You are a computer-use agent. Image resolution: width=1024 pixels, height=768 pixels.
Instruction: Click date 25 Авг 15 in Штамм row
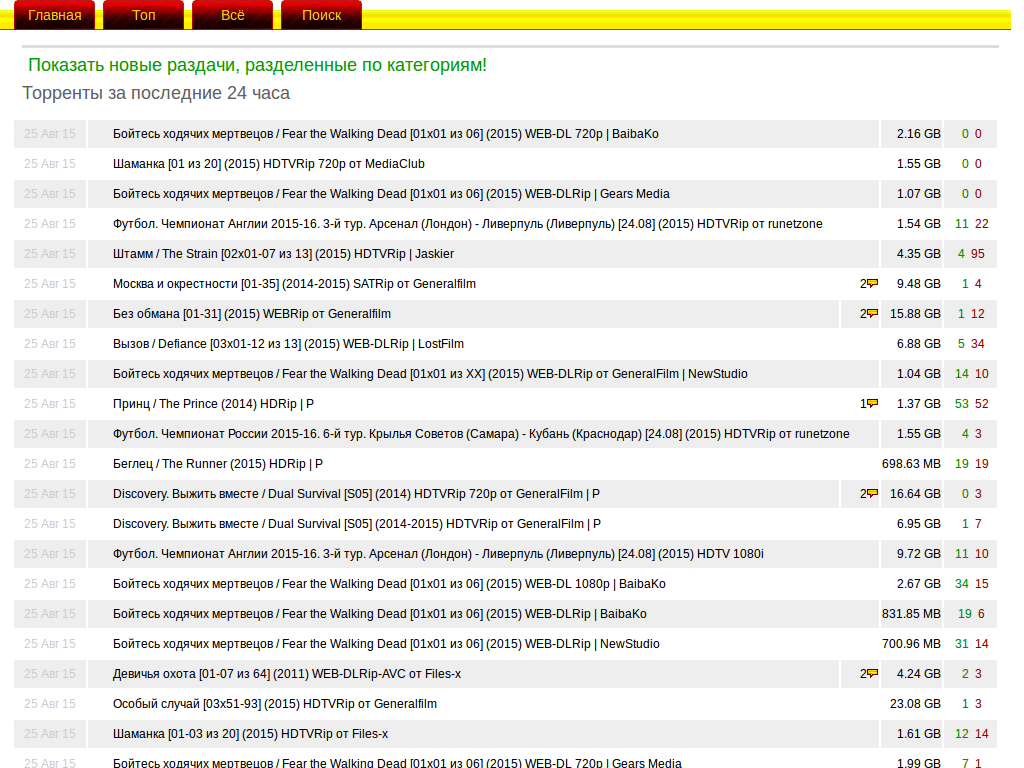click(50, 254)
